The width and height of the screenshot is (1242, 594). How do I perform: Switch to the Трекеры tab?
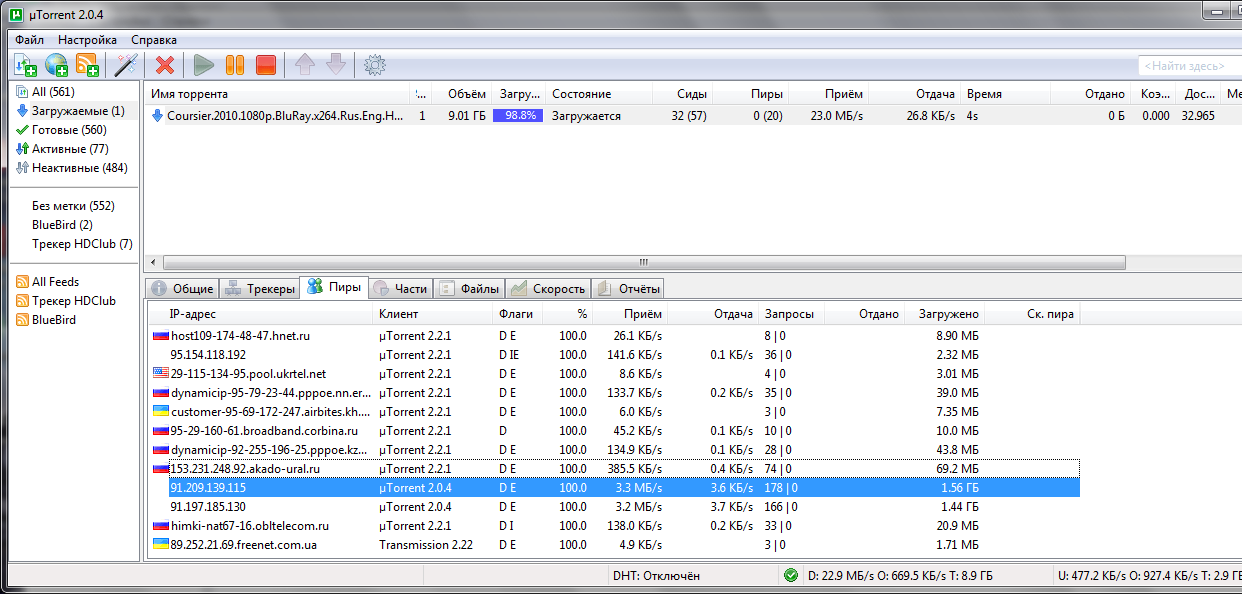[259, 288]
